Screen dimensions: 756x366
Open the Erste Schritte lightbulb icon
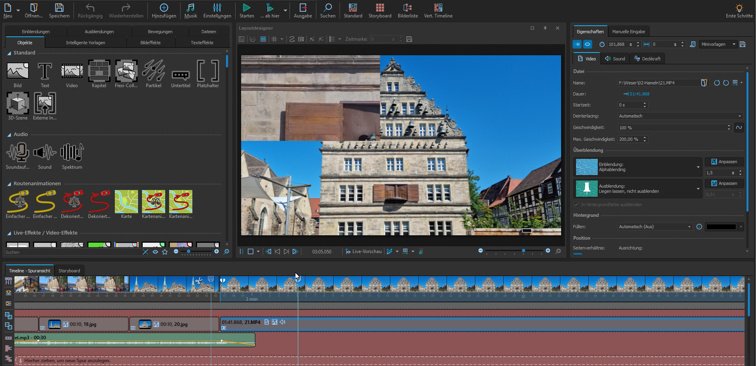pyautogui.click(x=739, y=8)
